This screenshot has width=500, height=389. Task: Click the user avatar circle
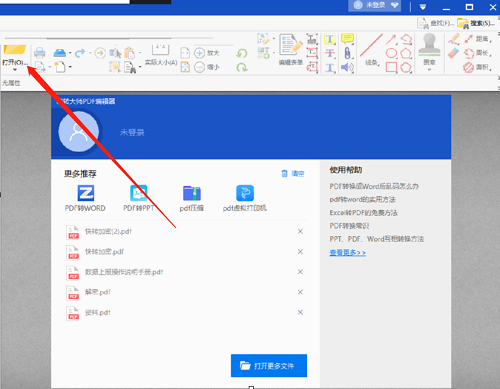(x=79, y=131)
